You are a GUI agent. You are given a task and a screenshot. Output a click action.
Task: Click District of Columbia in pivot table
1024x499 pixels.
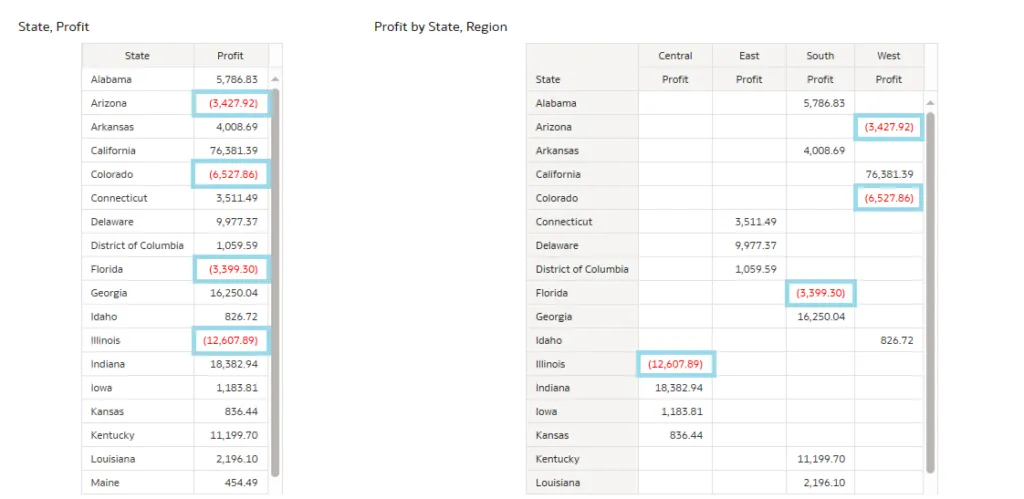pos(582,269)
